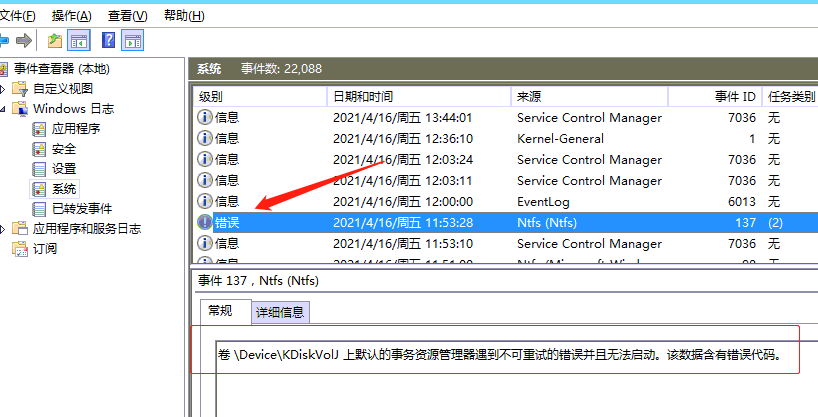The image size is (818, 417).
Task: Expand the 应用程序和服务日志 node
Action: [4, 229]
